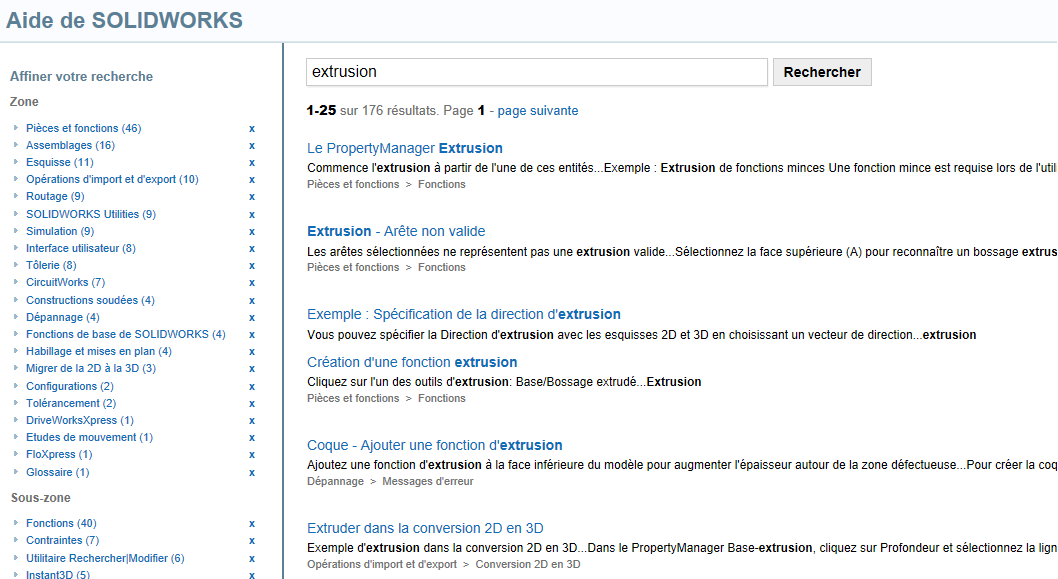Exclude Tôlerie with its x icon
This screenshot has height=579, width=1058.
pyautogui.click(x=252, y=266)
